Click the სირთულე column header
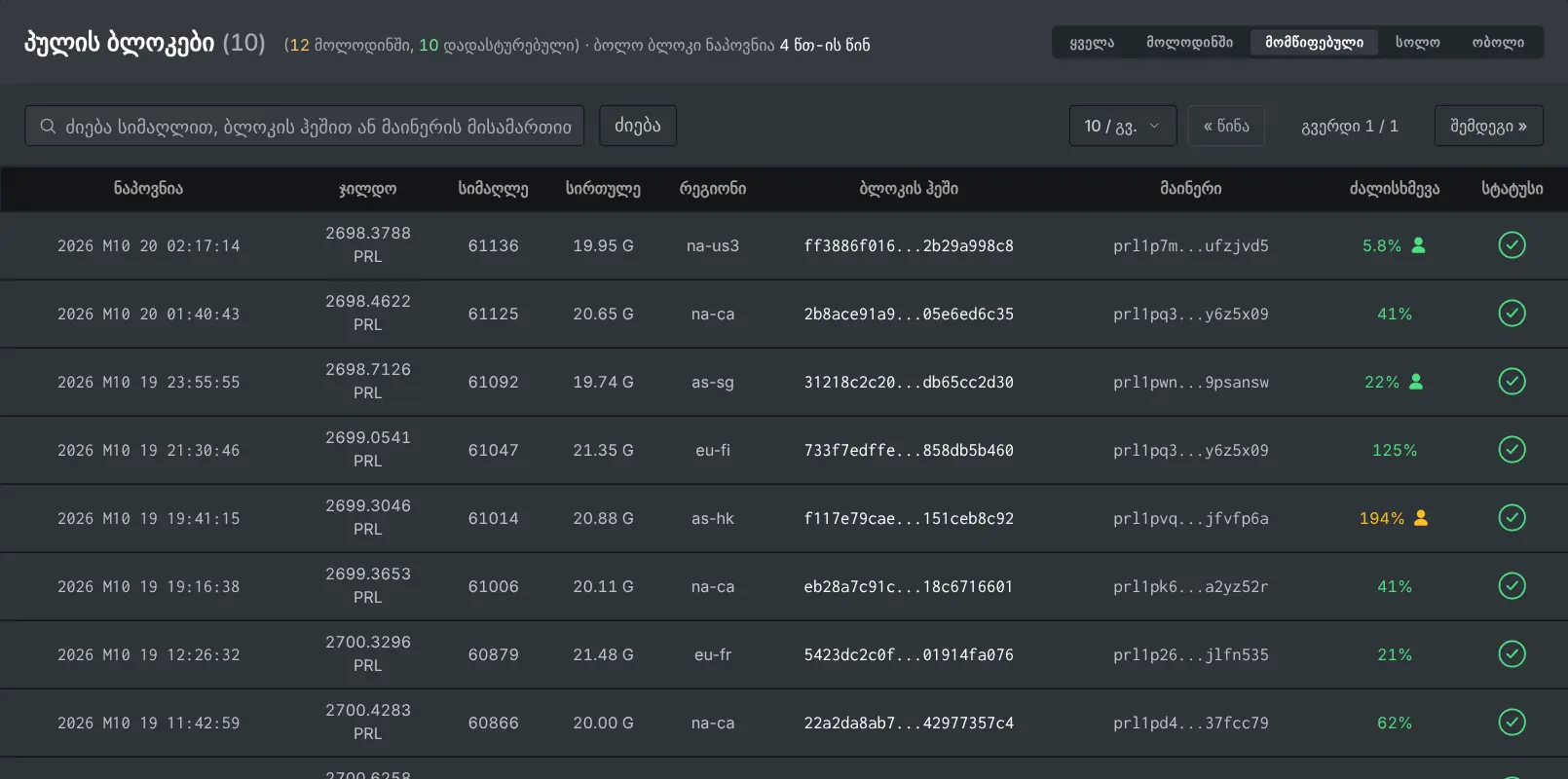Viewport: 1568px width, 779px height. tap(603, 189)
